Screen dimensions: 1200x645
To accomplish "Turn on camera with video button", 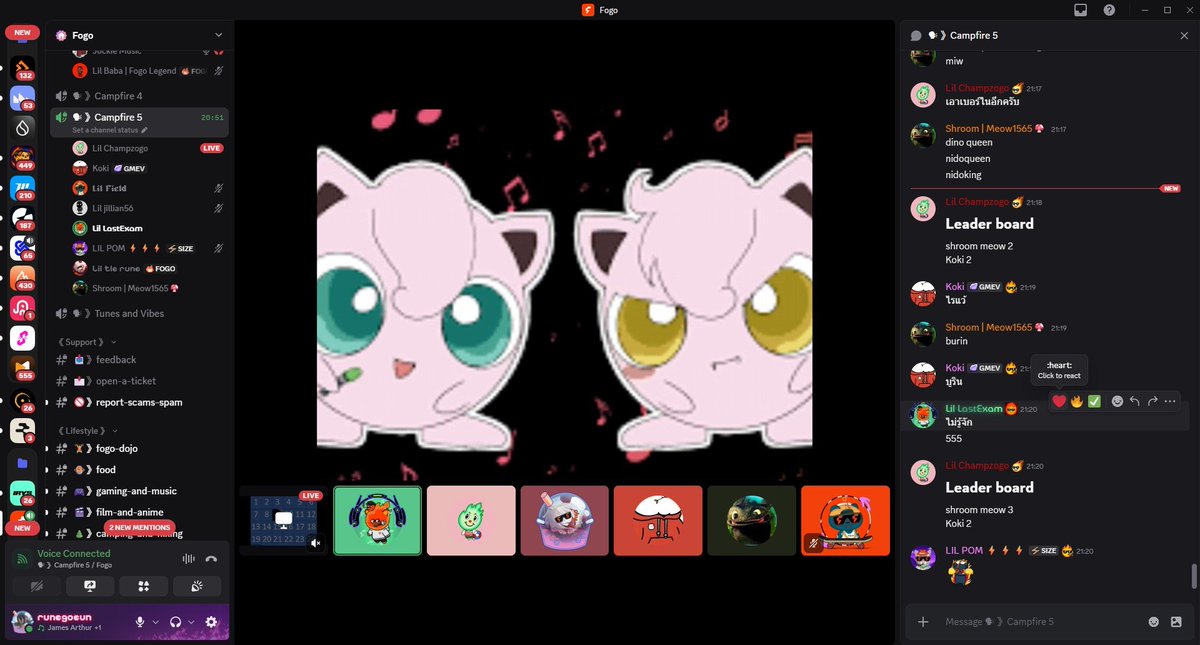I will [x=36, y=587].
